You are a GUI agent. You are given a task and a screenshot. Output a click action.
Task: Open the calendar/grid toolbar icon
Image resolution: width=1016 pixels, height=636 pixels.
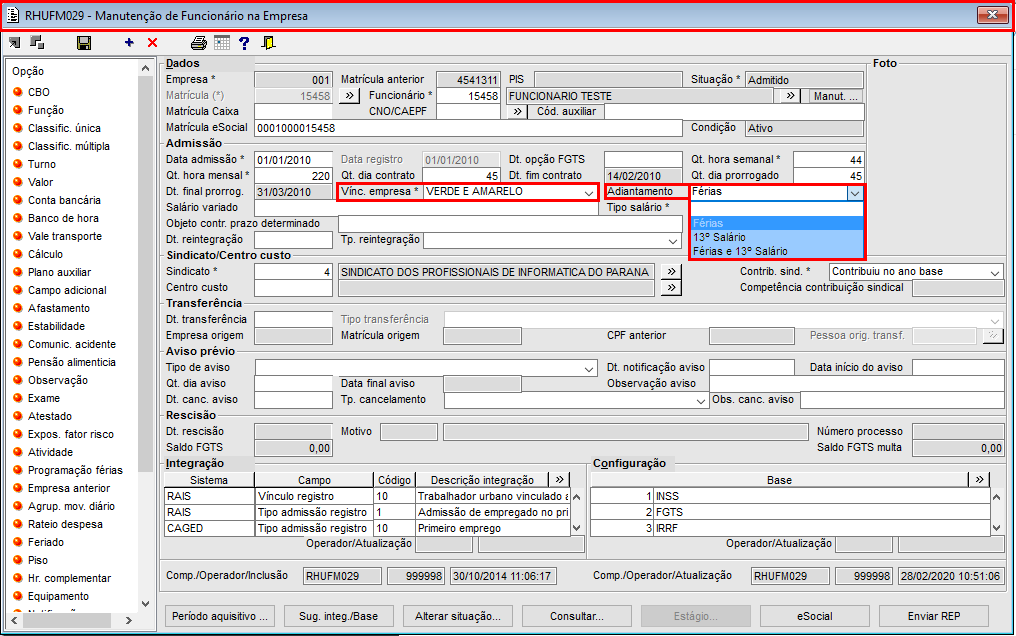(x=222, y=43)
